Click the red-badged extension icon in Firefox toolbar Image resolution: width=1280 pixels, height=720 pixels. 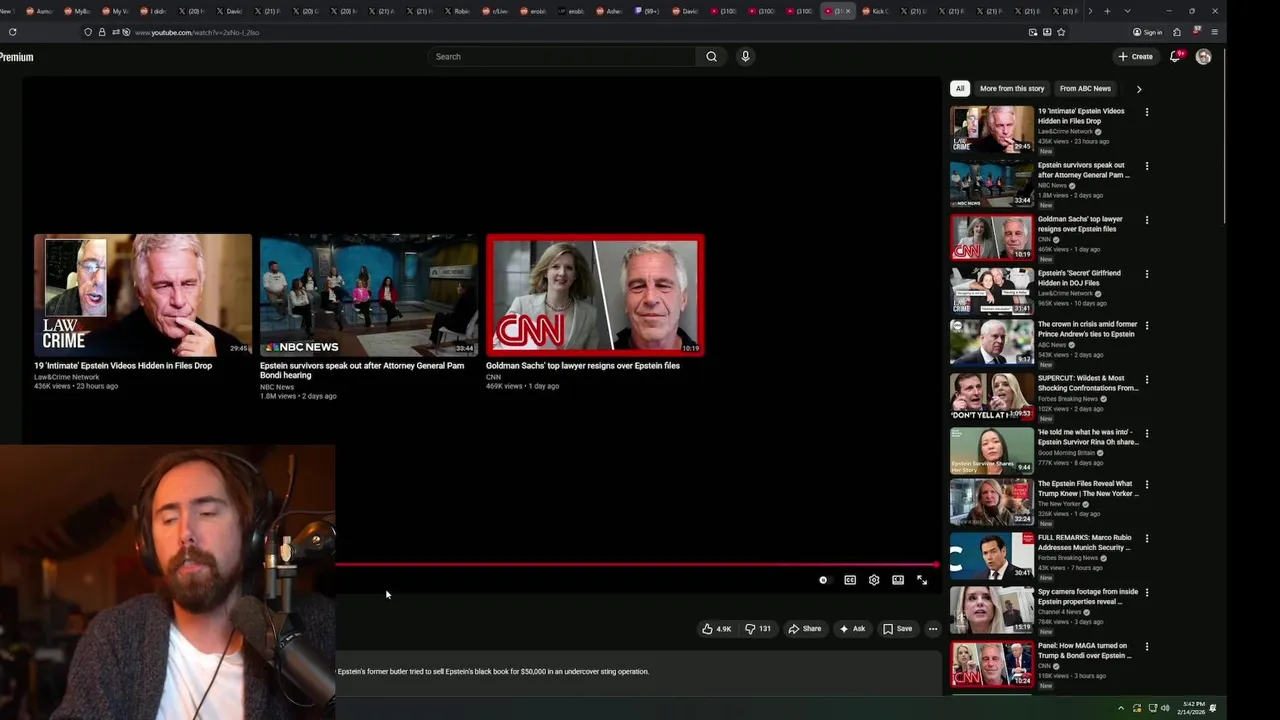click(x=1196, y=31)
